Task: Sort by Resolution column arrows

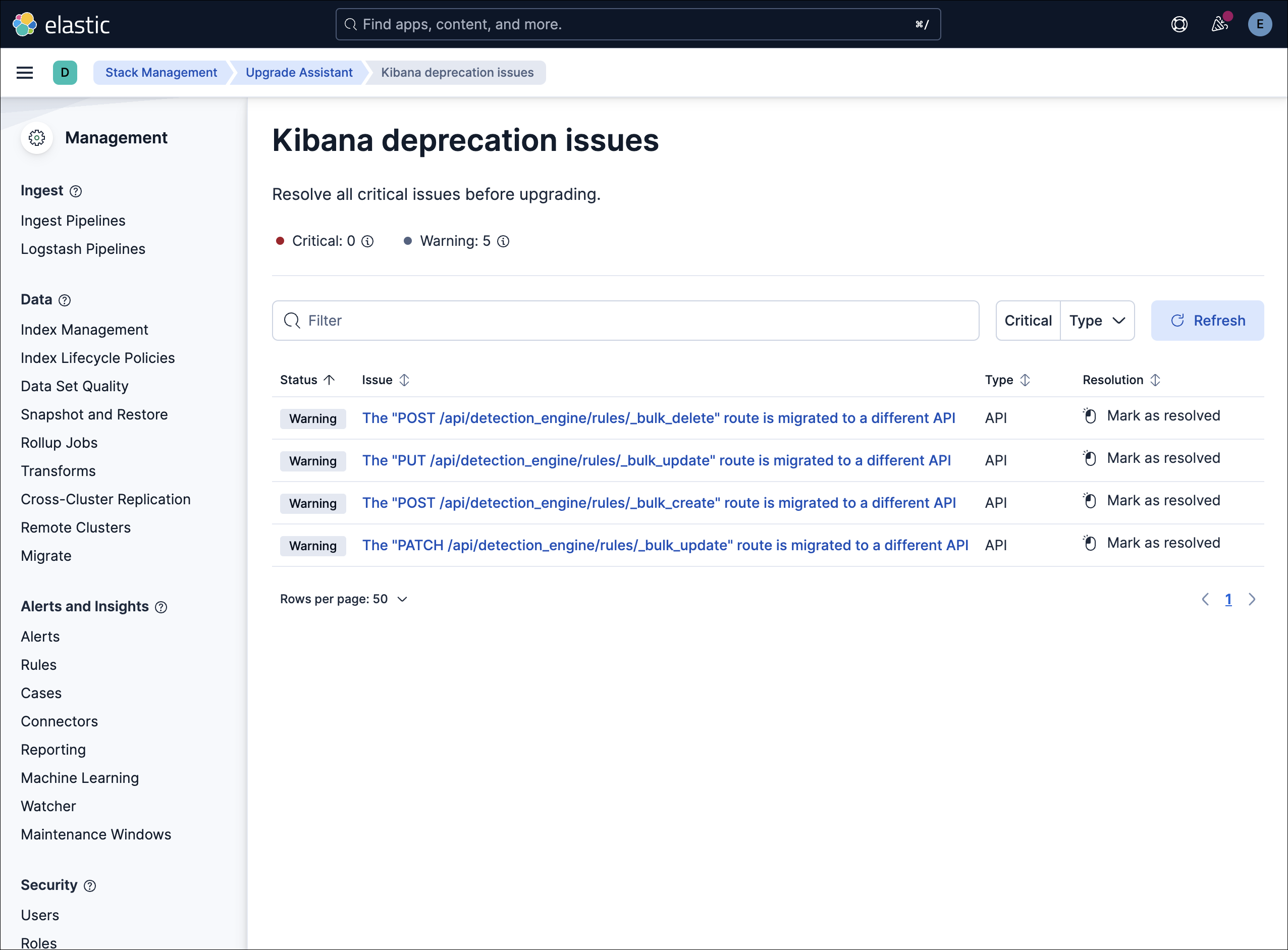Action: coord(1155,380)
